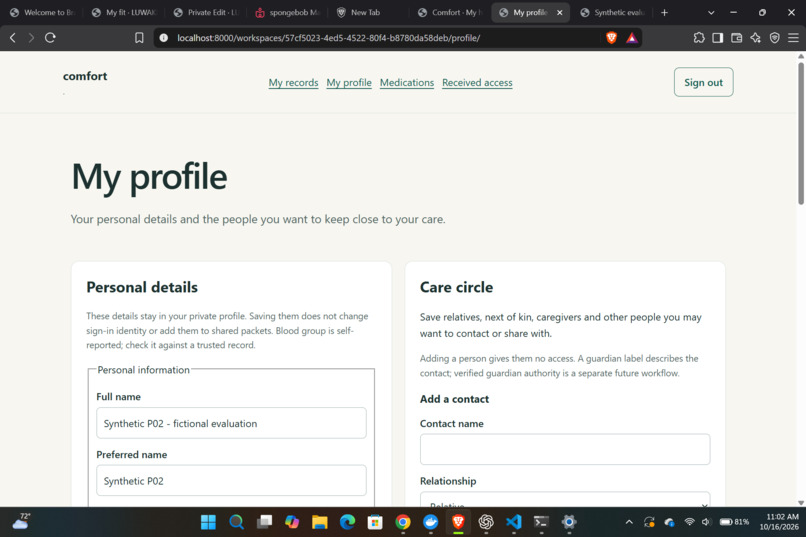
Task: Show hidden system tray icons
Action: tap(629, 522)
